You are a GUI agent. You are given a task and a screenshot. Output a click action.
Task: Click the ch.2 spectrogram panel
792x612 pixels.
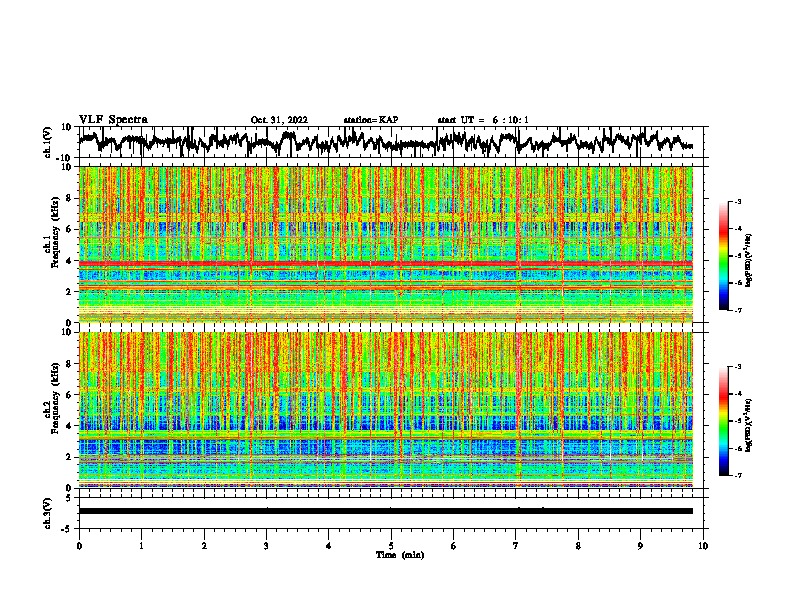(385, 410)
